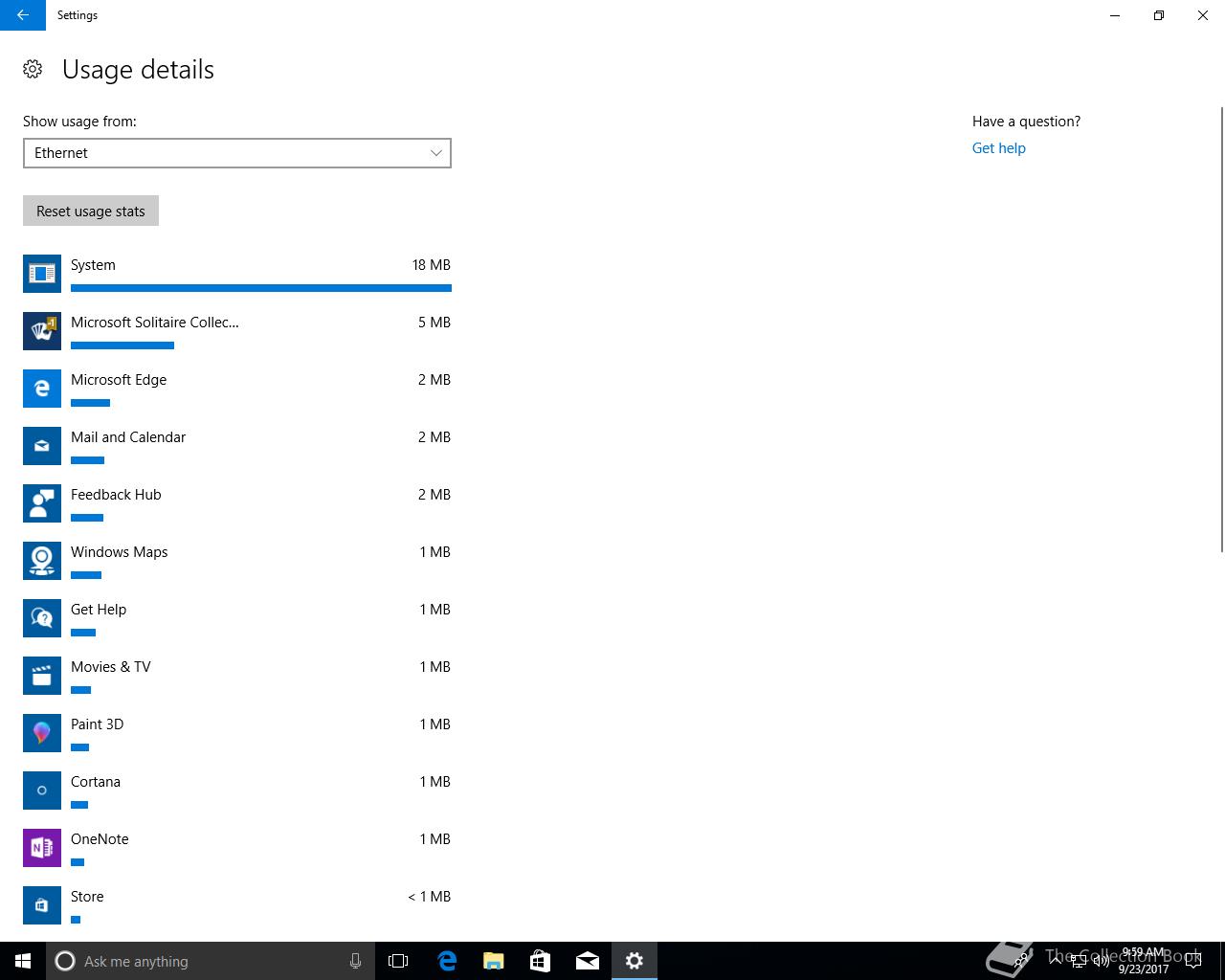Select the Windows Maps label

[119, 552]
